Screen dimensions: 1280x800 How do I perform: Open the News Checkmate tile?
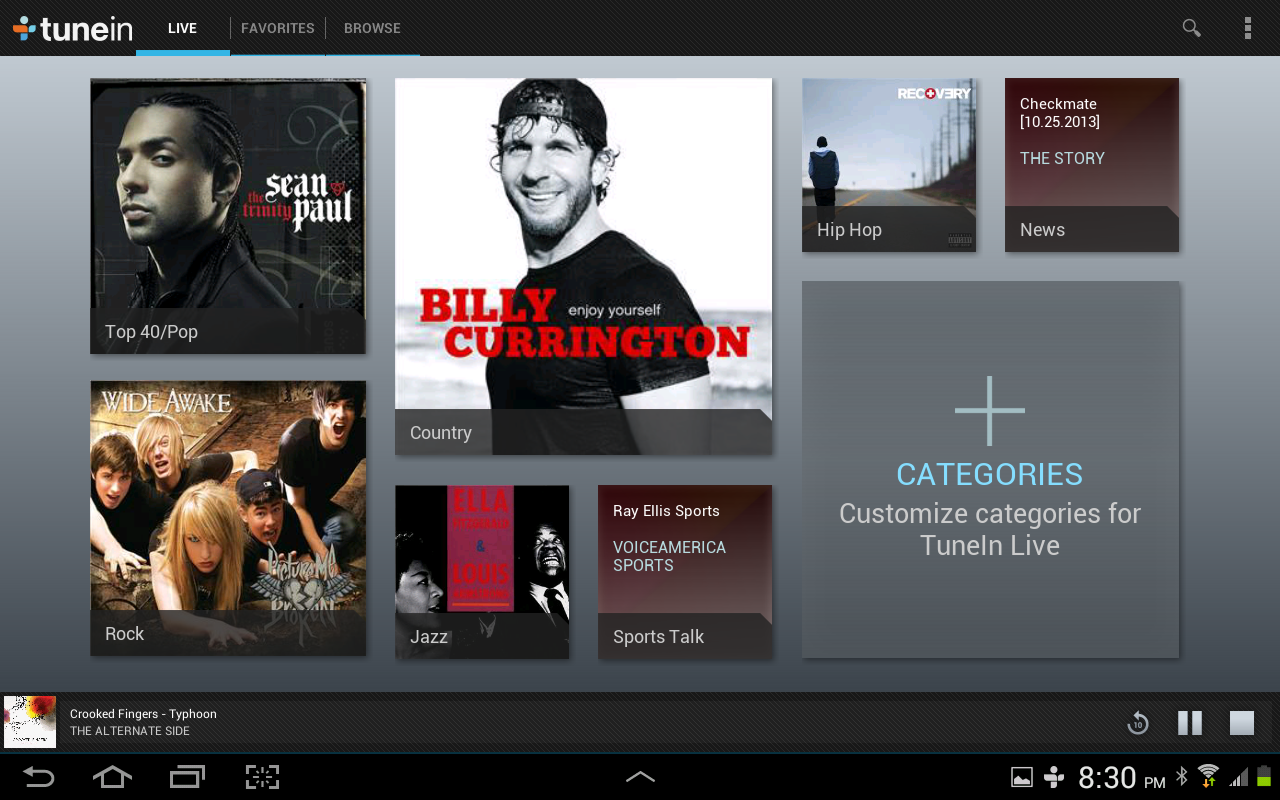(x=1092, y=165)
